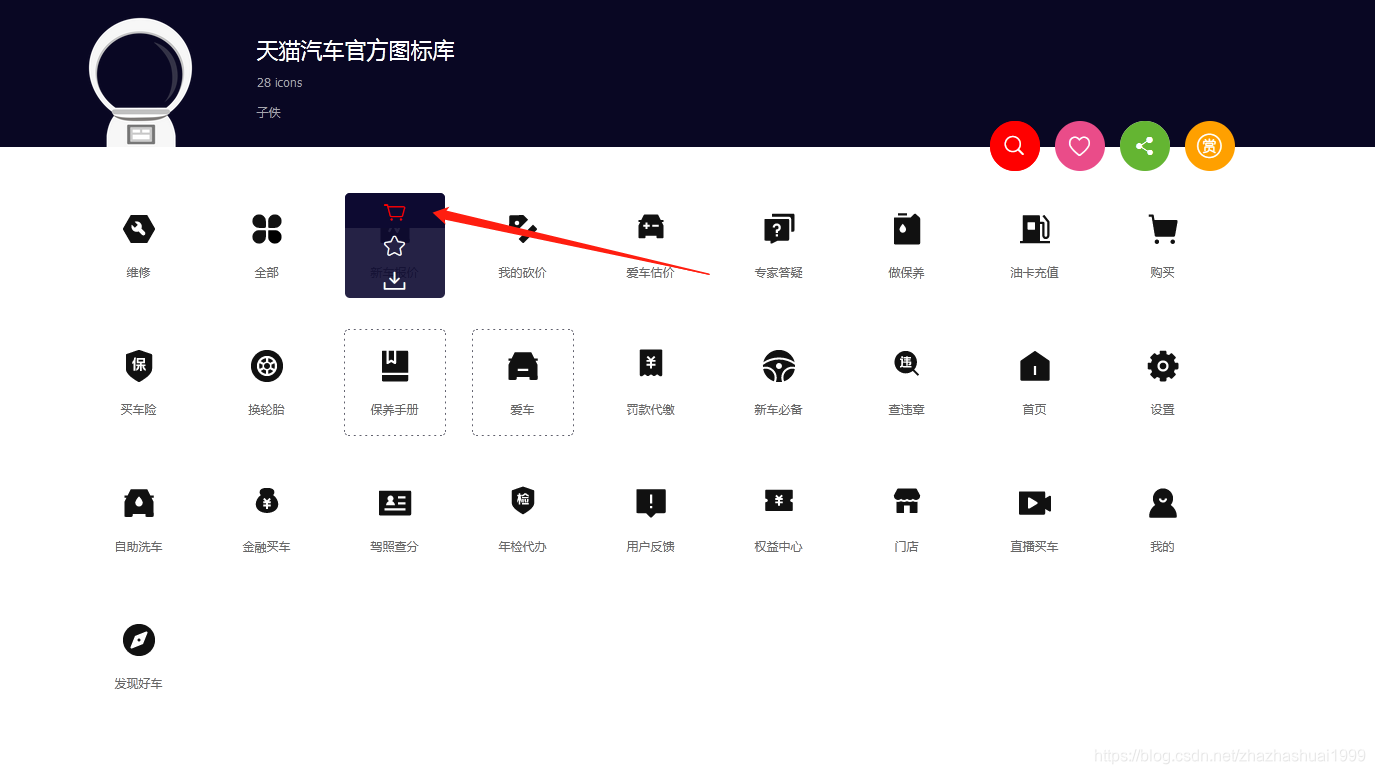1375x774 pixels.
Task: Click the astronaut avatar image
Action: tap(141, 83)
